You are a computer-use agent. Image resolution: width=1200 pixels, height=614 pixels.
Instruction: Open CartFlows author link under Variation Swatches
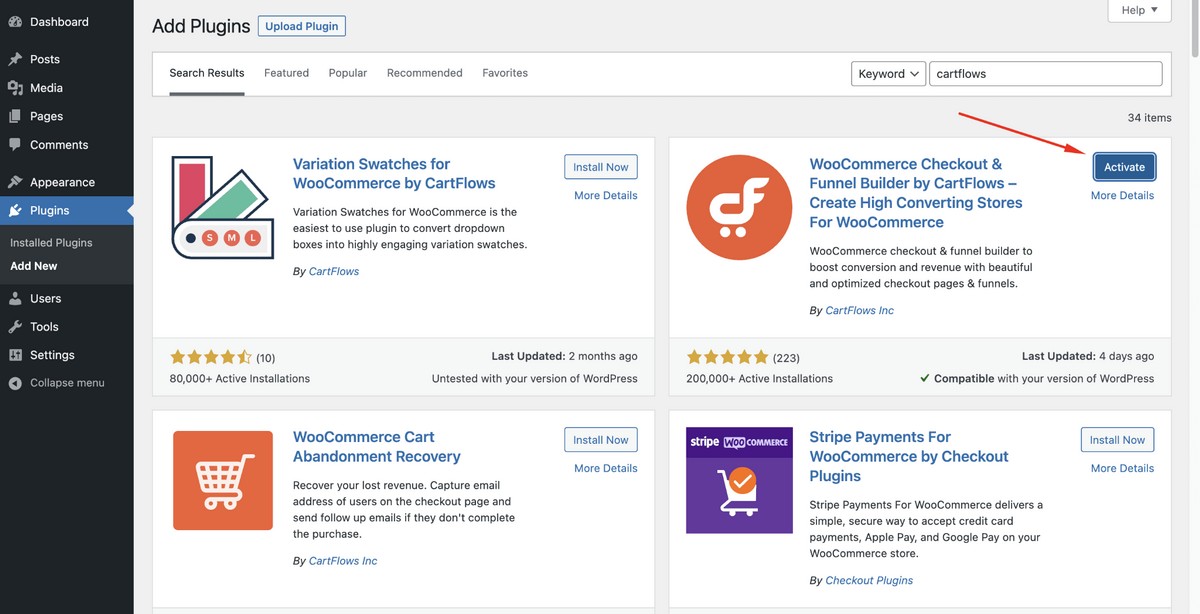click(334, 271)
